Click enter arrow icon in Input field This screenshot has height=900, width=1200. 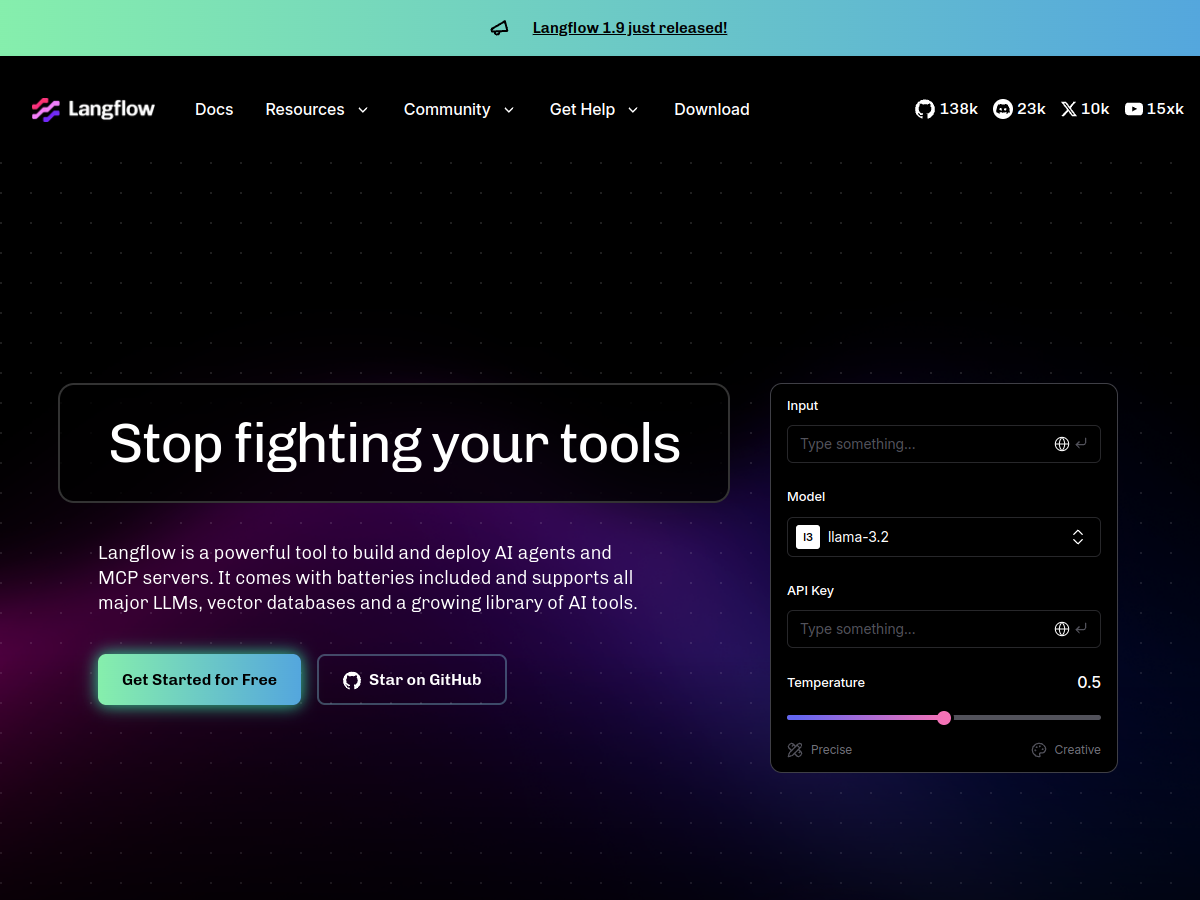[1081, 444]
